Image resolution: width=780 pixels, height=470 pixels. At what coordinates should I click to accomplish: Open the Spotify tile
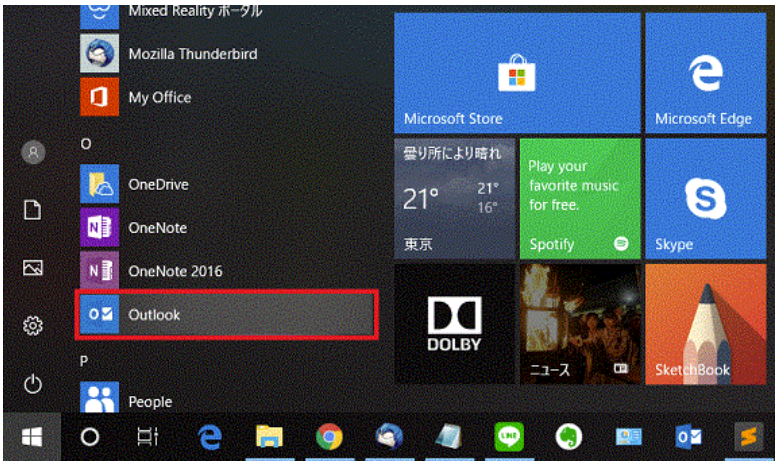pos(580,198)
